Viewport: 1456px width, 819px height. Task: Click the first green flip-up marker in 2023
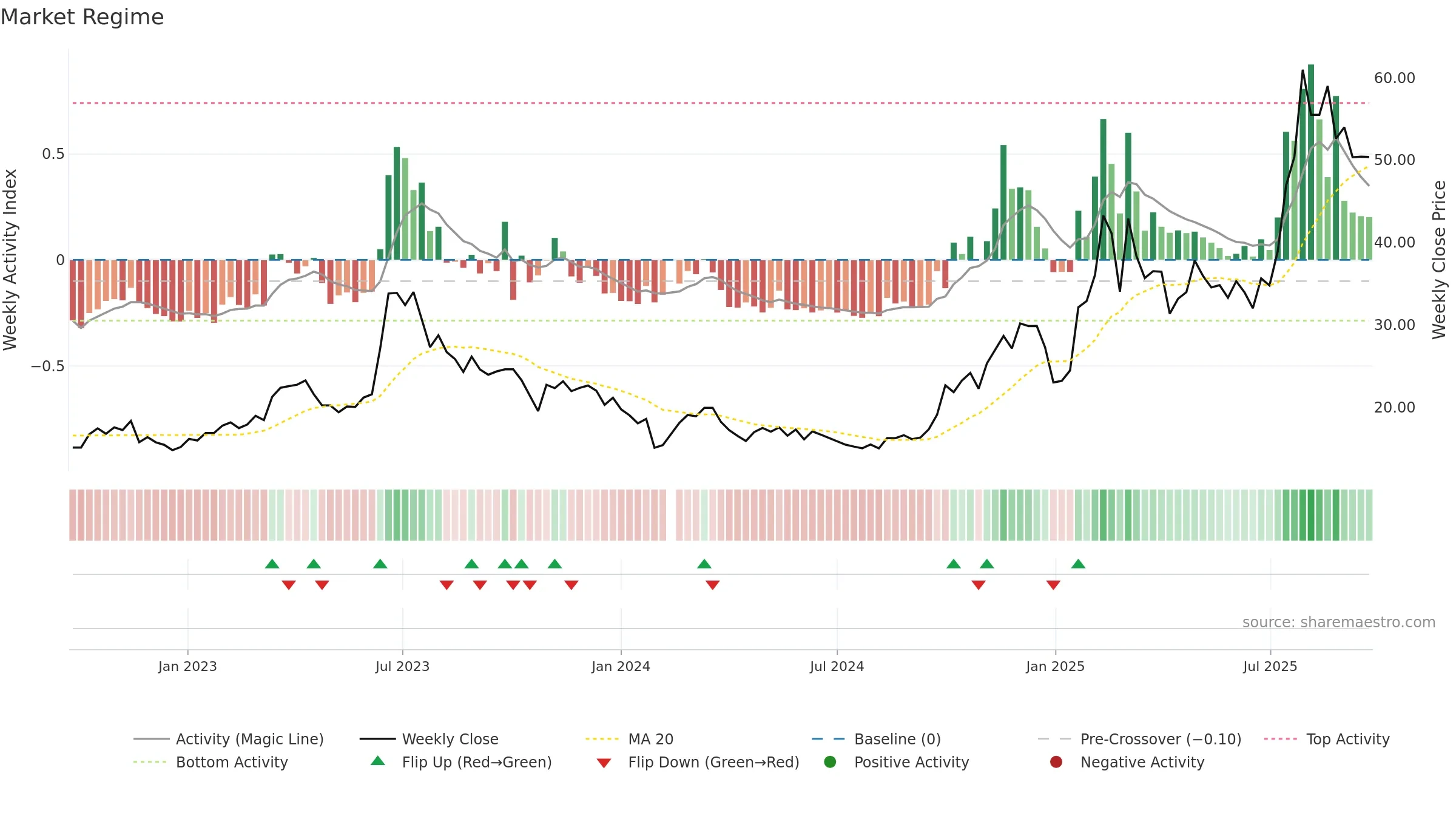pos(272,564)
